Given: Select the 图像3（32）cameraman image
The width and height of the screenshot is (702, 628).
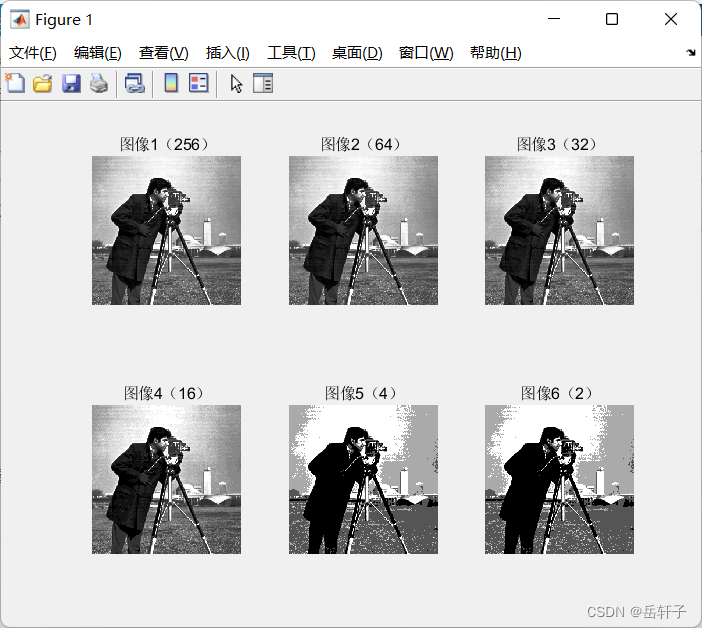Looking at the screenshot, I should tap(559, 230).
